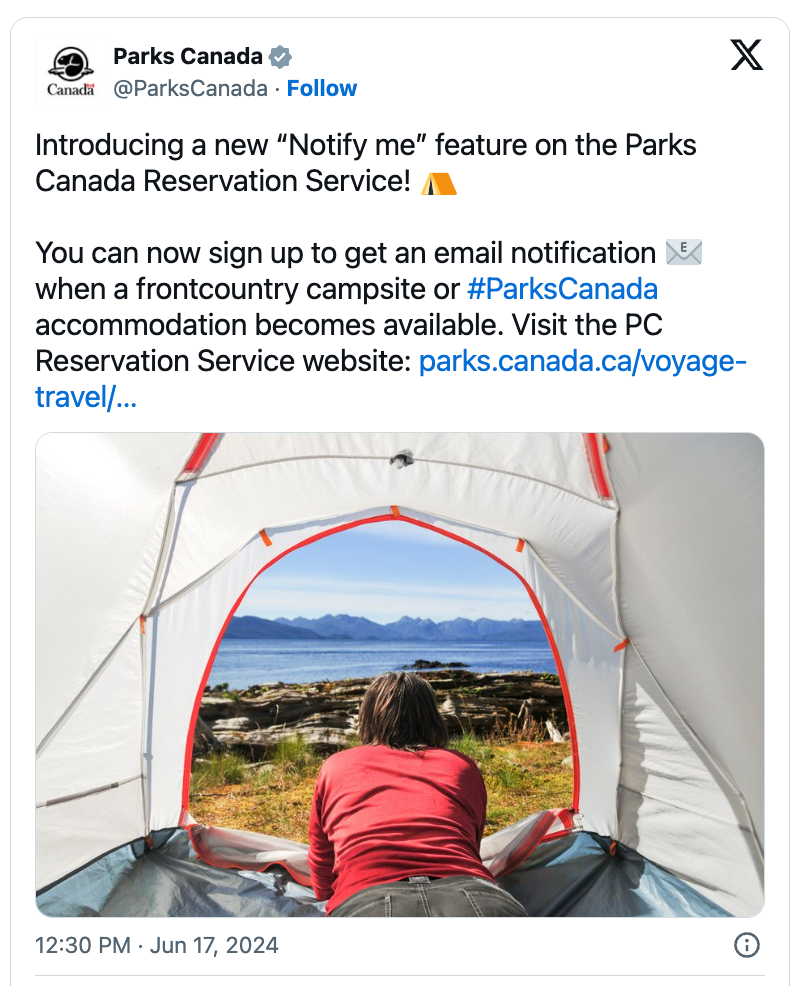The image size is (812, 986).
Task: Click the X logo in the corner
Action: (x=747, y=55)
